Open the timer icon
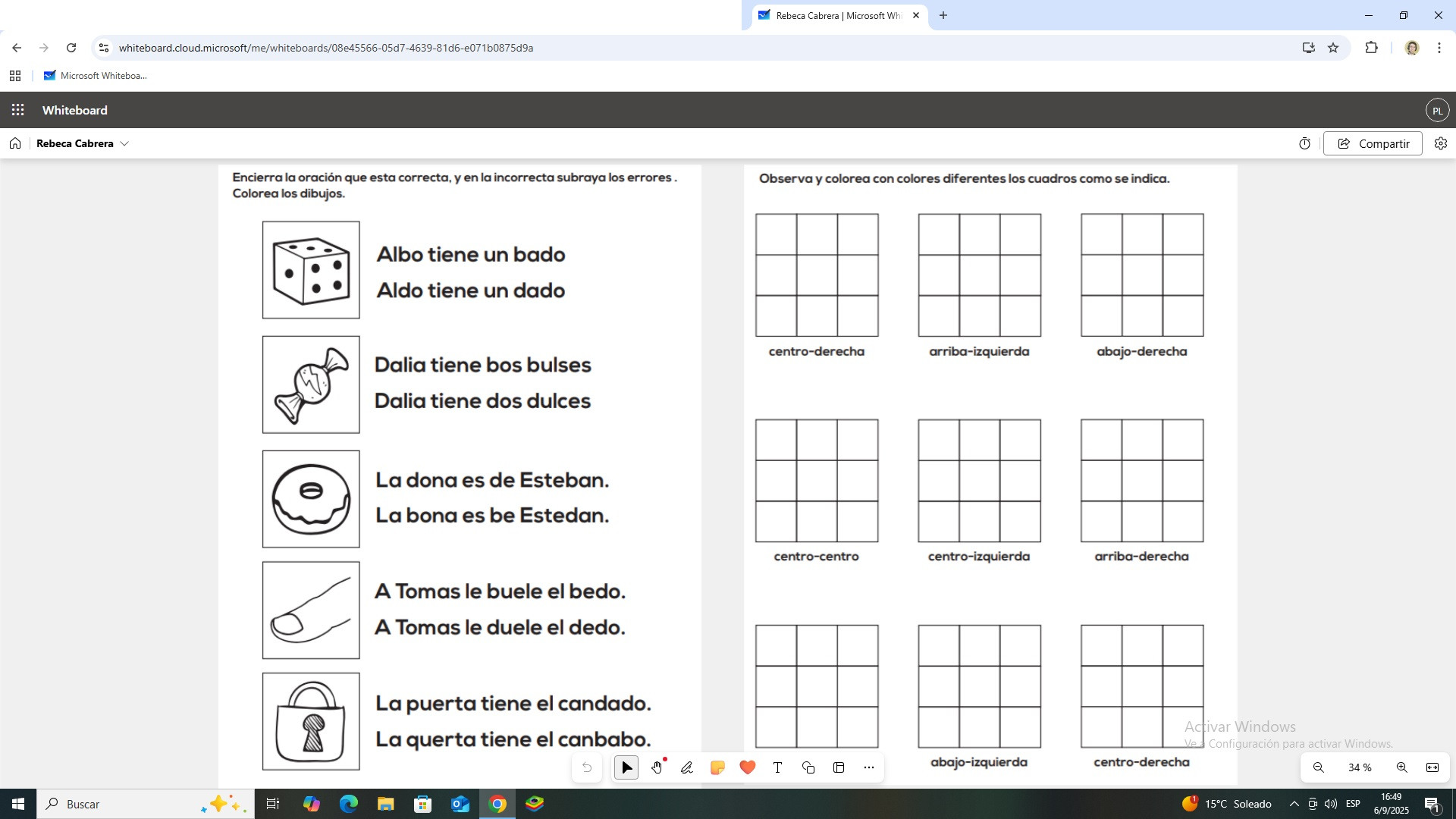Image resolution: width=1456 pixels, height=819 pixels. point(1304,143)
